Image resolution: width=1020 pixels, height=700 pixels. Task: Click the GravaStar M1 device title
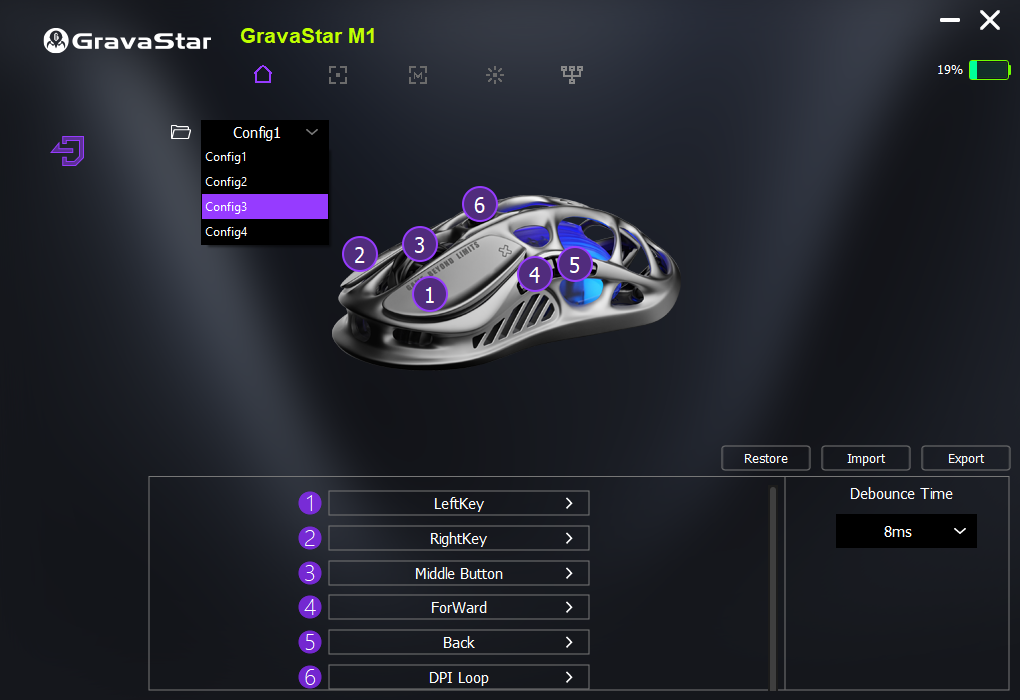[308, 36]
